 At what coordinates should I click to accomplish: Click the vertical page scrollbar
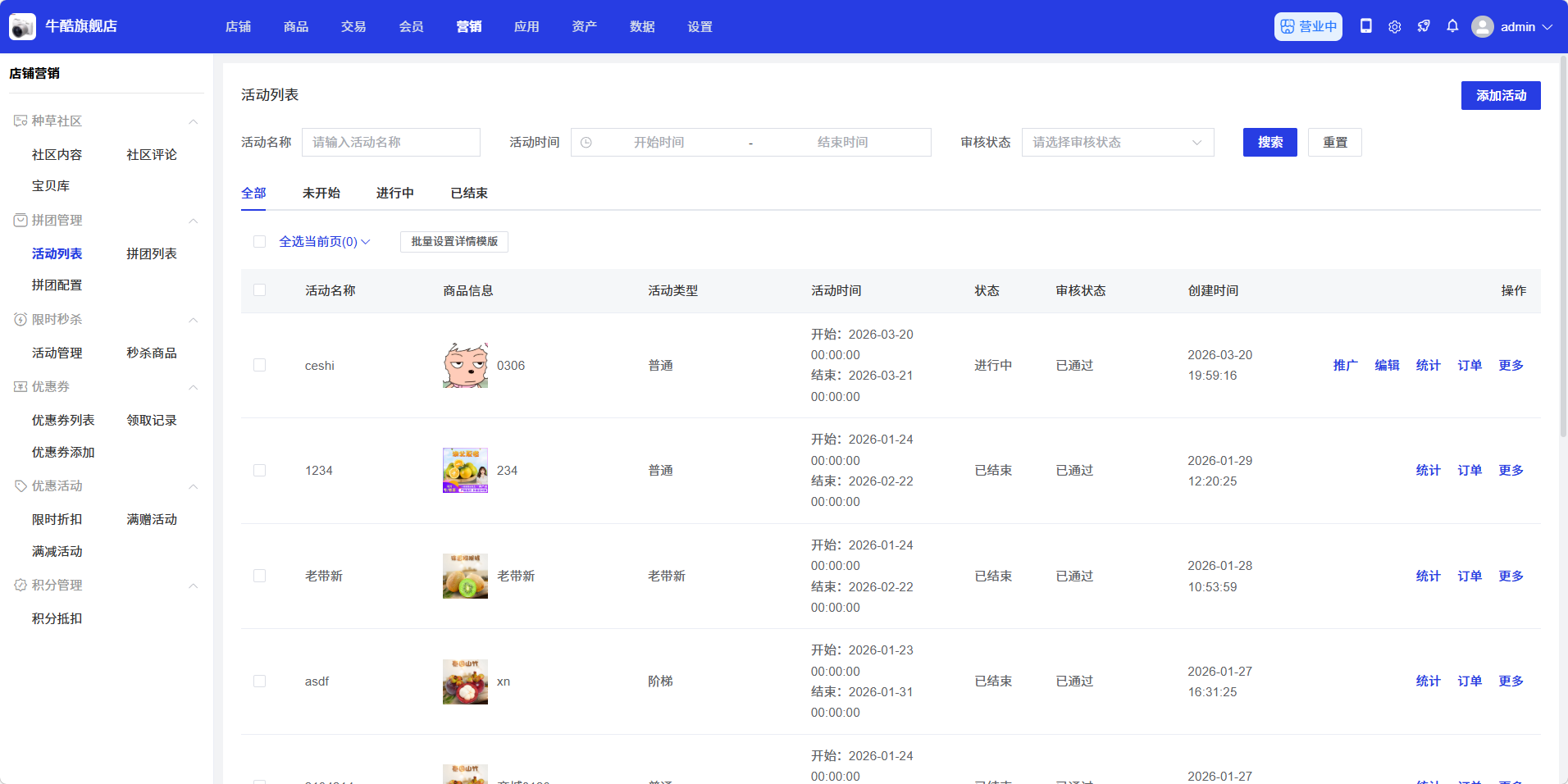pyautogui.click(x=1563, y=246)
